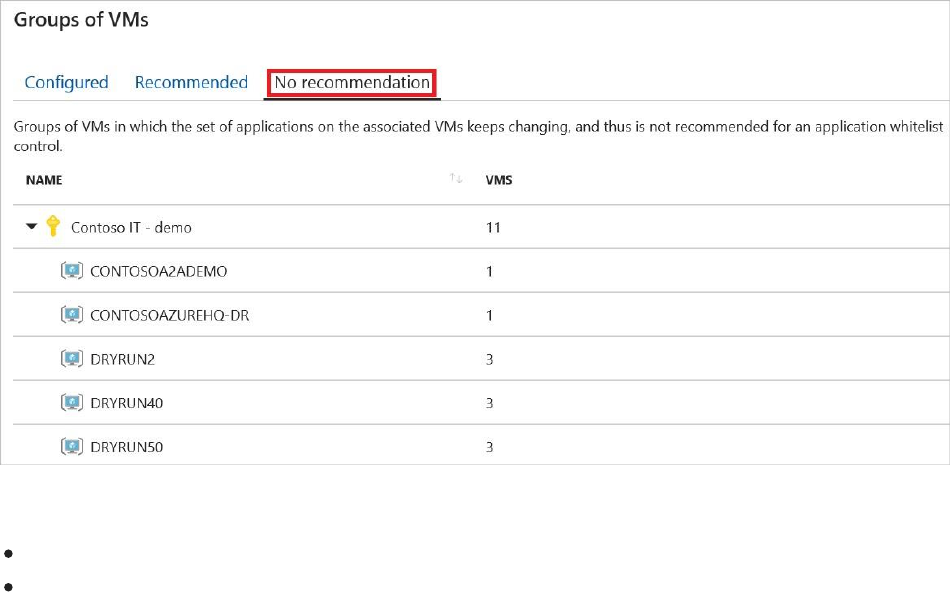Collapse the Contoso IT - demo subscription group

pyautogui.click(x=31, y=227)
